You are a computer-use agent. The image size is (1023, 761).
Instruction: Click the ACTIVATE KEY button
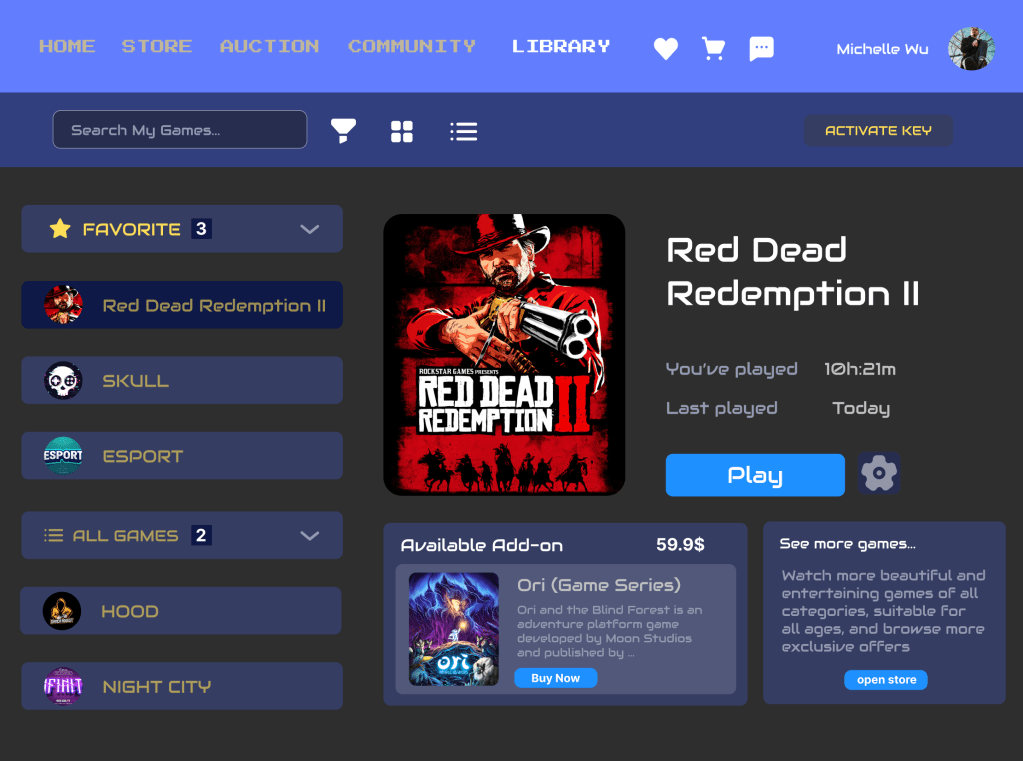tap(878, 130)
